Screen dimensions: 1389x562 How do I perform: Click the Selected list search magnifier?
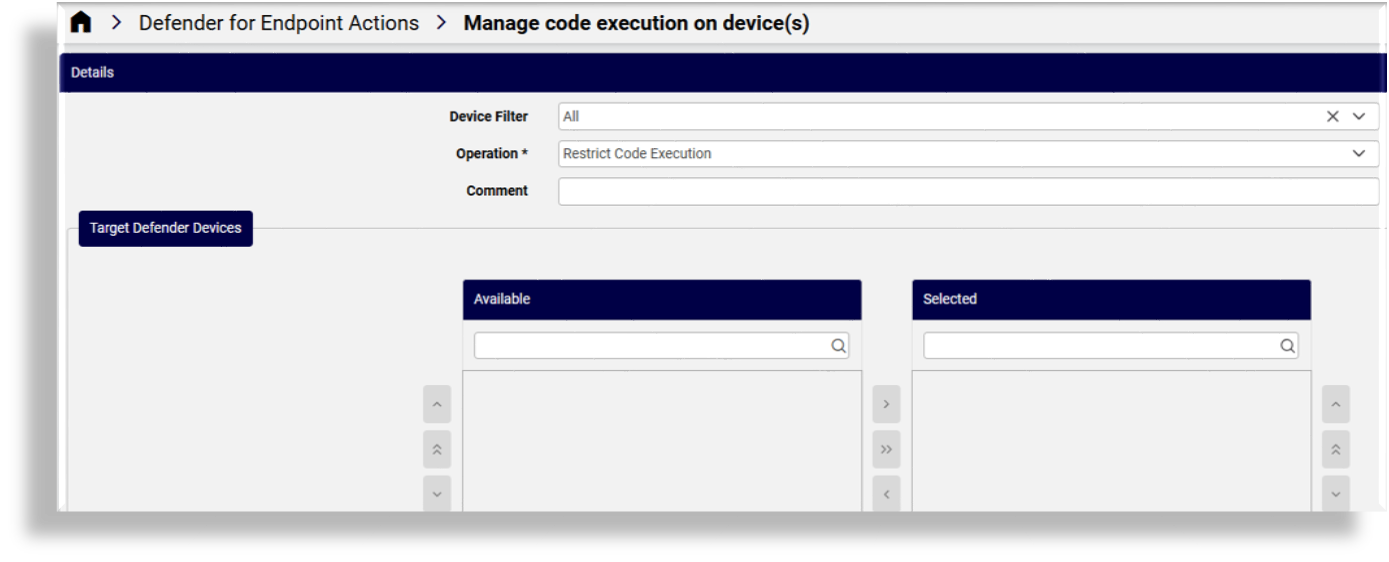pos(1288,346)
